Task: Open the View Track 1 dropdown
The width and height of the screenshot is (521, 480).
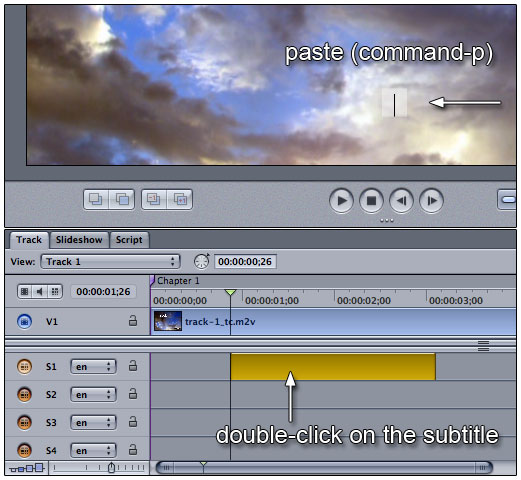Action: click(x=110, y=262)
